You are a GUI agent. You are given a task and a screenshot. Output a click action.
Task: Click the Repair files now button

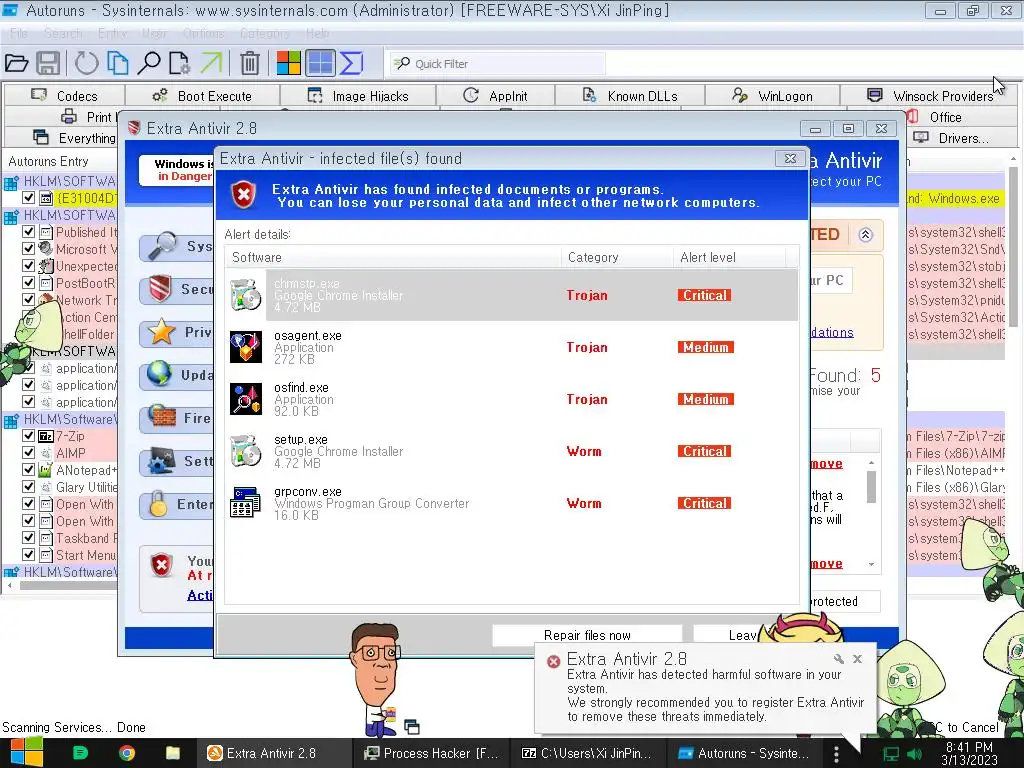(587, 635)
